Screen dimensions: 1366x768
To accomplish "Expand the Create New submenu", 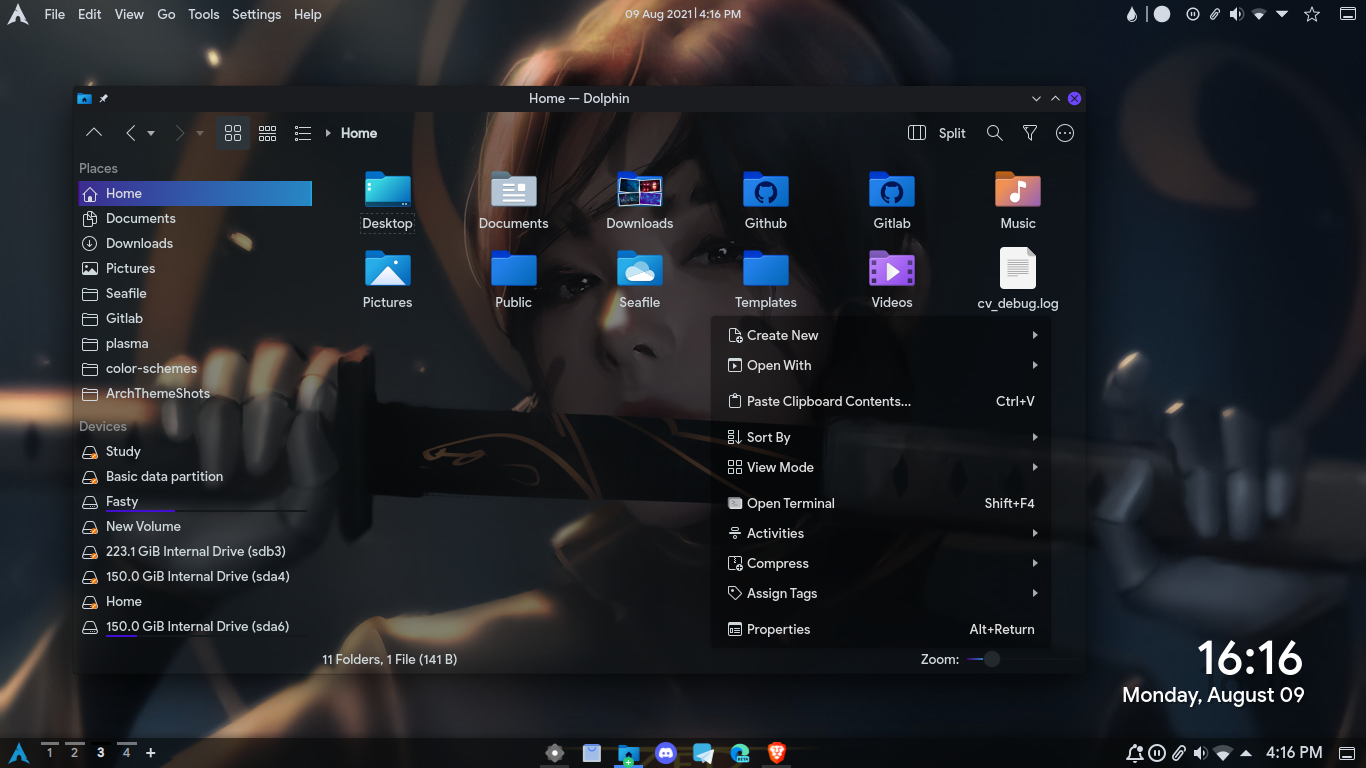I will point(881,335).
